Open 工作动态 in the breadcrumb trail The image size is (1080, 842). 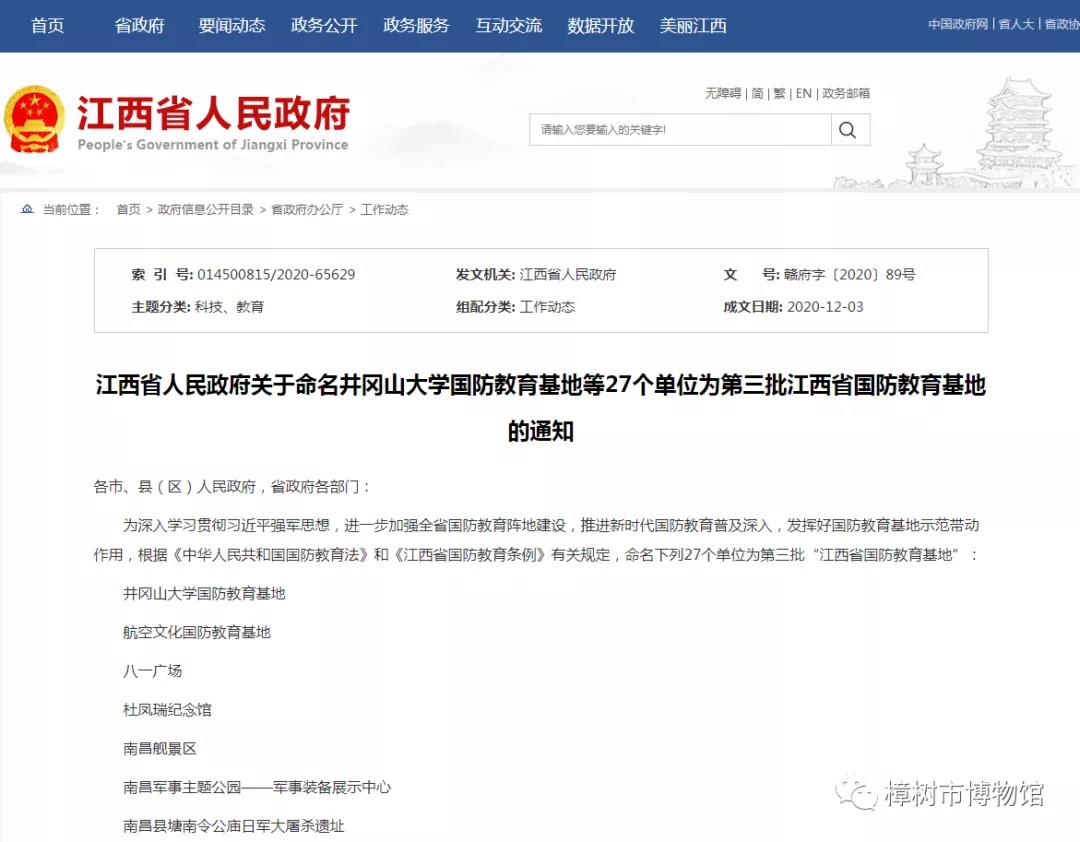[381, 210]
